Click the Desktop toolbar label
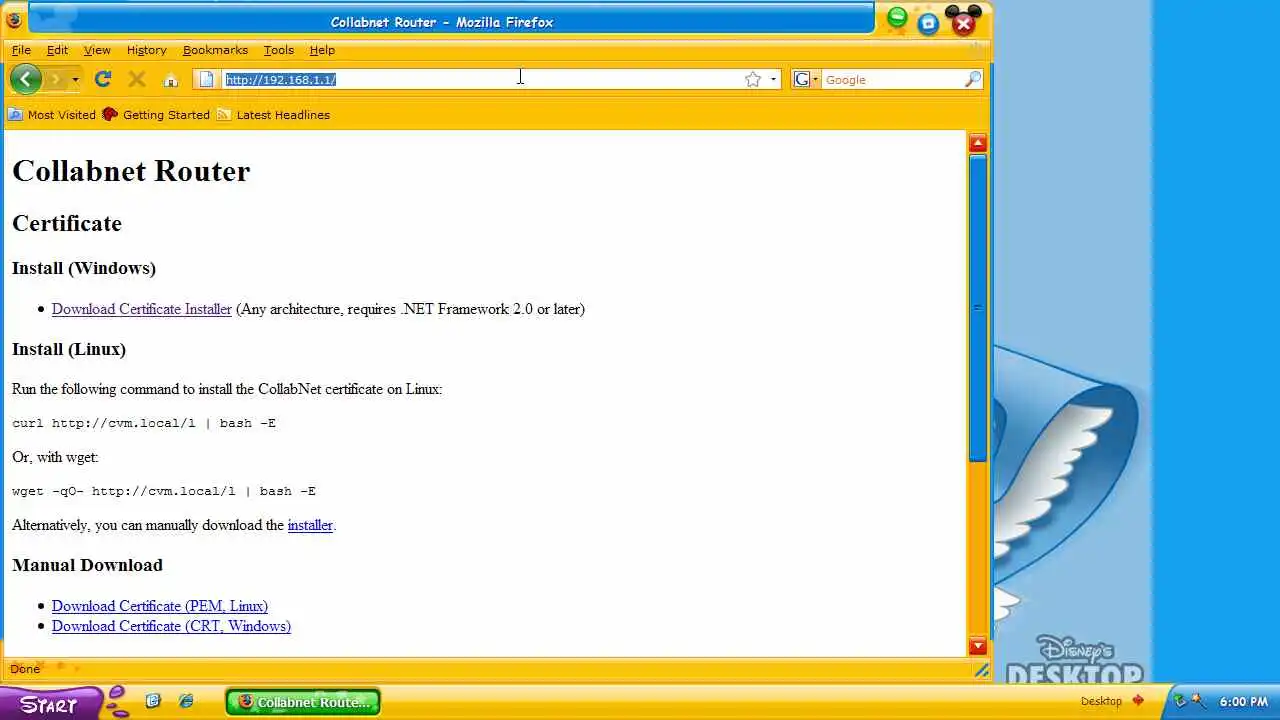 [1101, 701]
